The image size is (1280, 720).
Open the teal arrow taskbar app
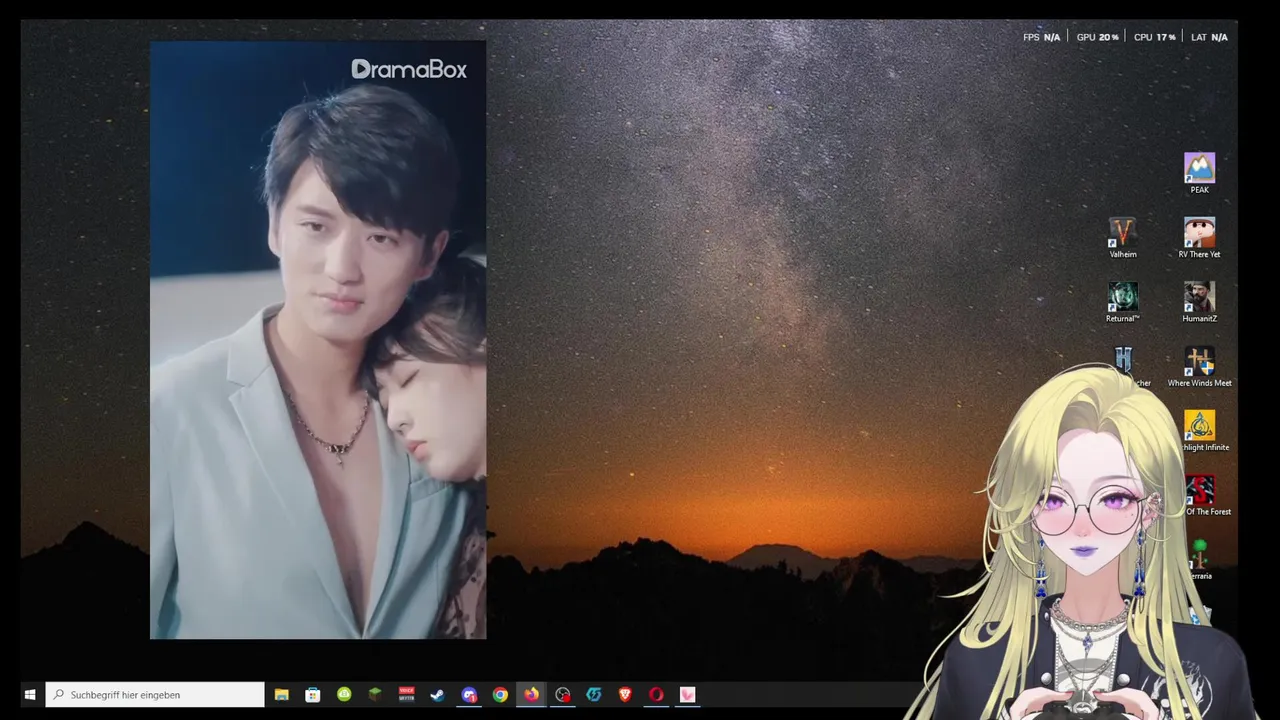pyautogui.click(x=594, y=694)
